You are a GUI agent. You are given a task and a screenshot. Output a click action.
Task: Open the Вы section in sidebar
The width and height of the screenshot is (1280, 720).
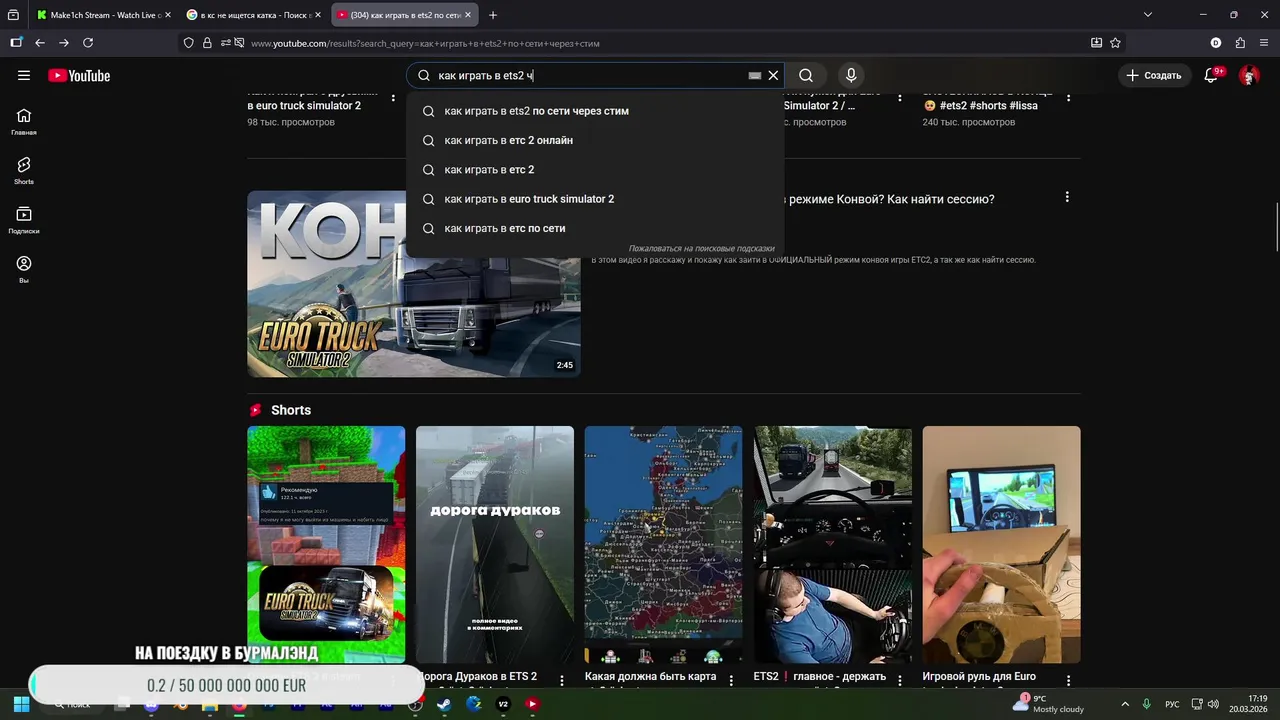point(24,269)
